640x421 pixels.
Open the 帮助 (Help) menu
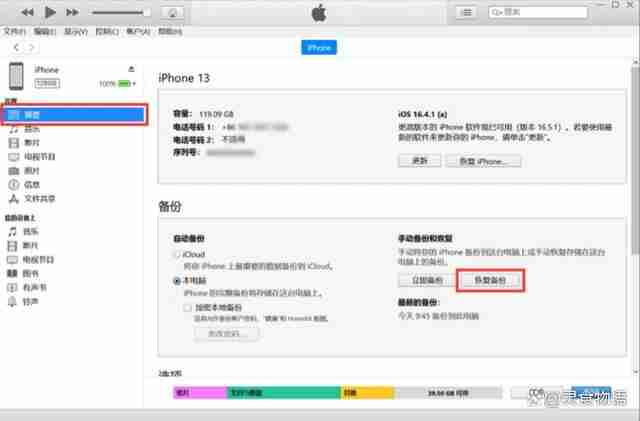pyautogui.click(x=170, y=31)
